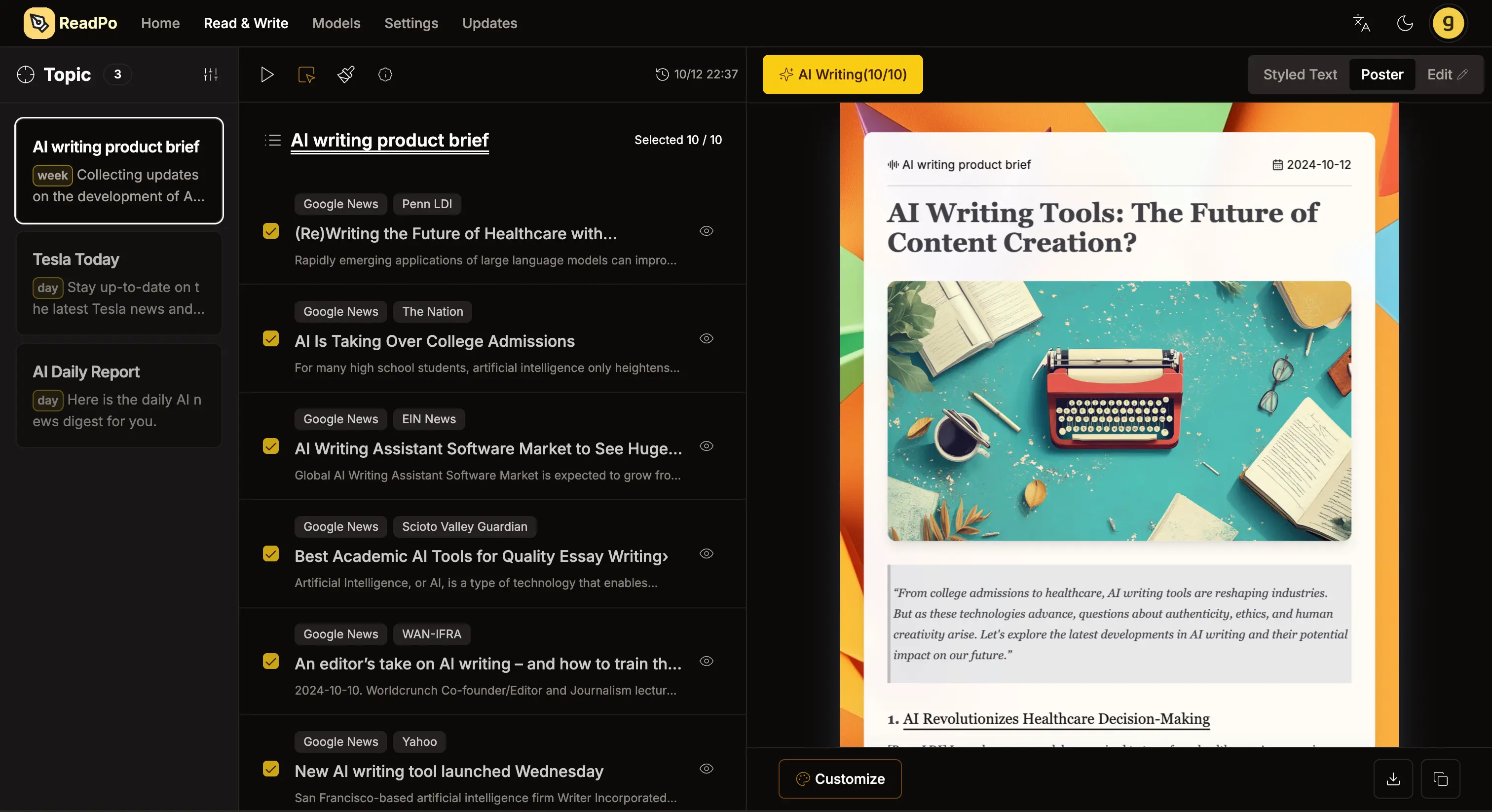Click the Customize button
This screenshot has width=1492, height=812.
tap(840, 779)
